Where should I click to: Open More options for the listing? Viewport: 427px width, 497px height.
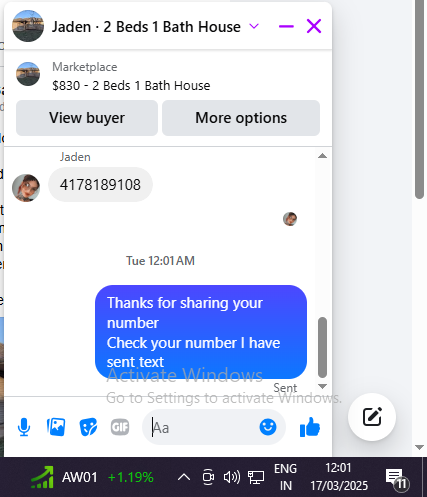coord(241,118)
